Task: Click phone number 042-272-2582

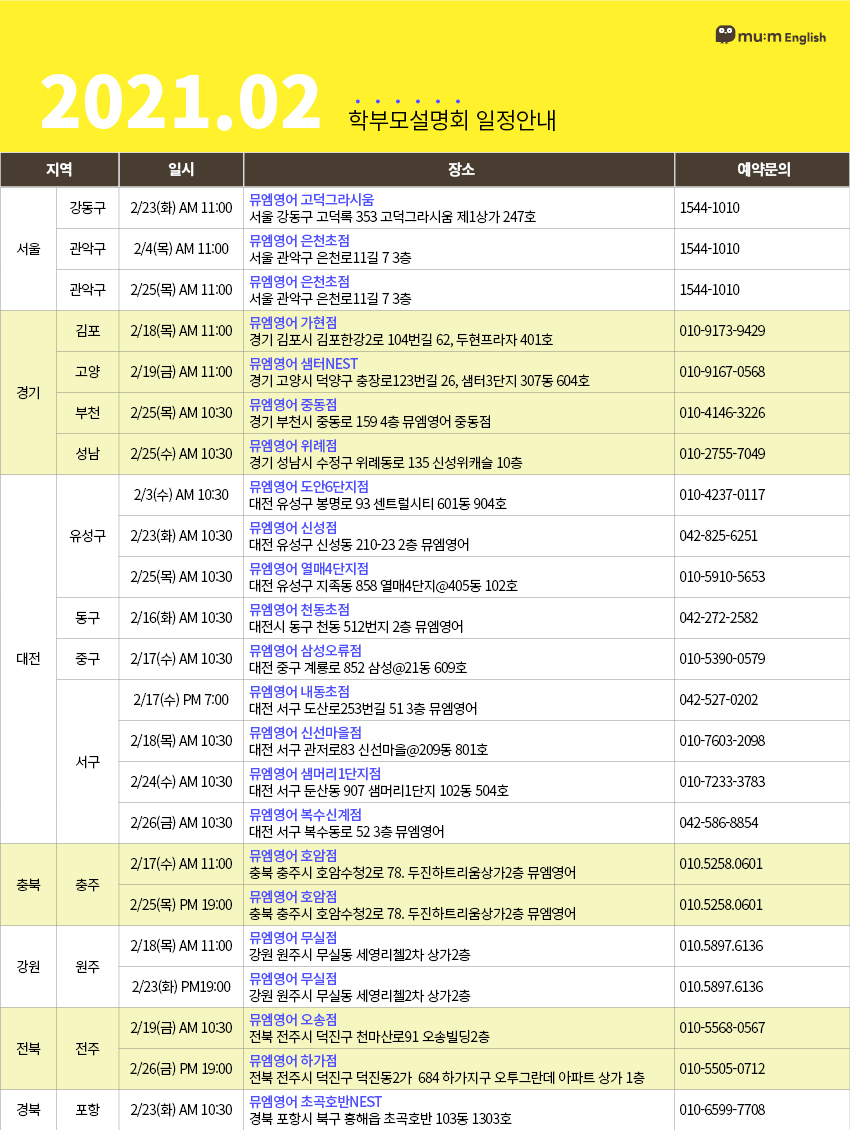Action: tap(719, 619)
